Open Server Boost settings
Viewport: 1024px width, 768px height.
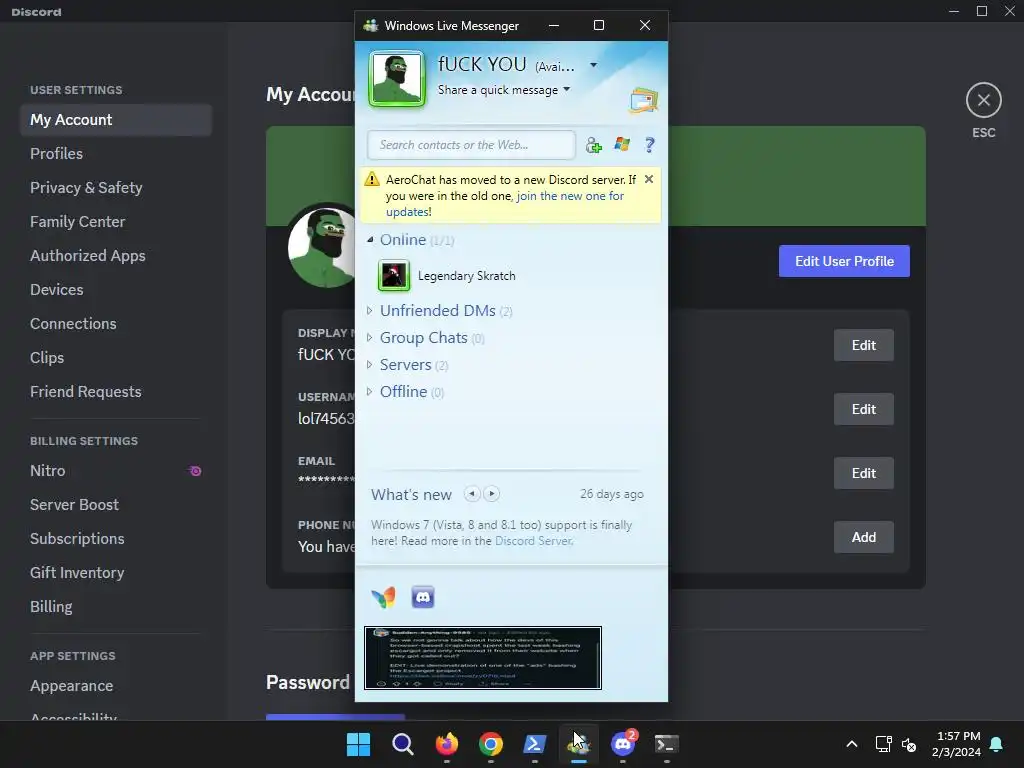(116, 505)
